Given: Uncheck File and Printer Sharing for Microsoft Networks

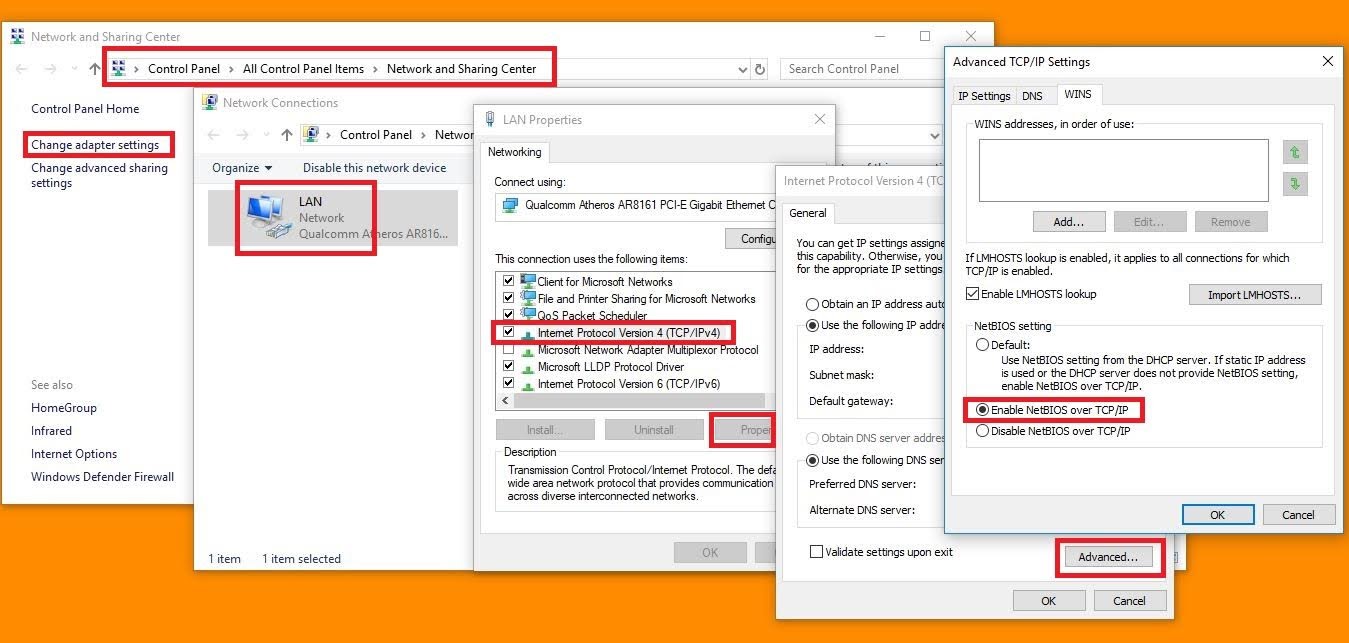Looking at the screenshot, I should 509,299.
